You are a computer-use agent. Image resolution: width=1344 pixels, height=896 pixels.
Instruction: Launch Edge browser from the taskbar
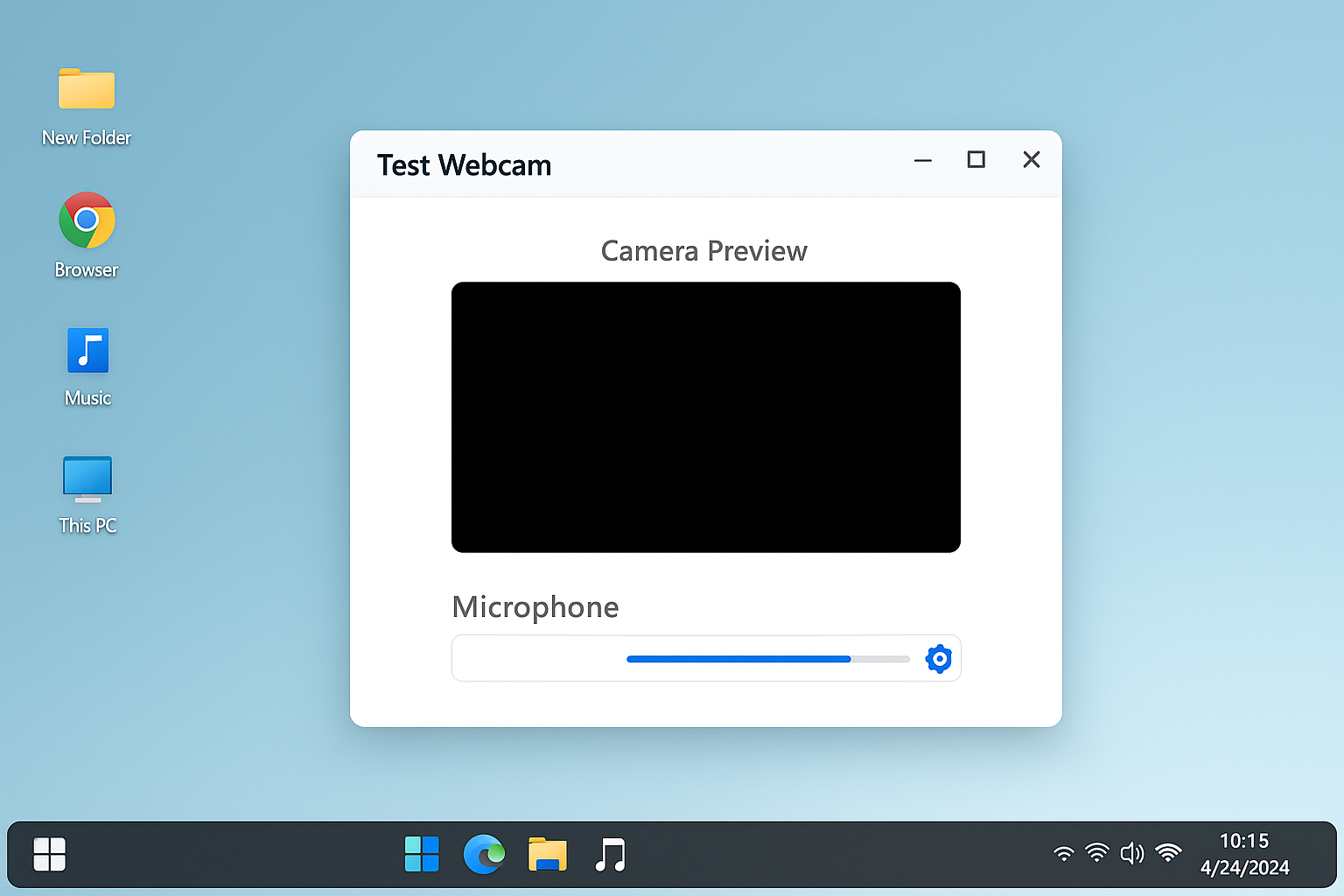coord(484,854)
